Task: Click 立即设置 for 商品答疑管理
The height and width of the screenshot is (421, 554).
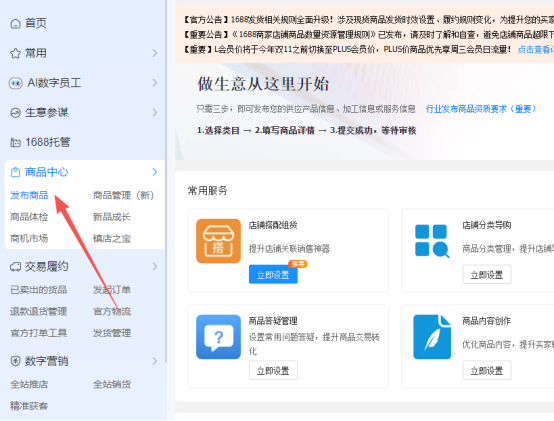Action: coord(273,370)
